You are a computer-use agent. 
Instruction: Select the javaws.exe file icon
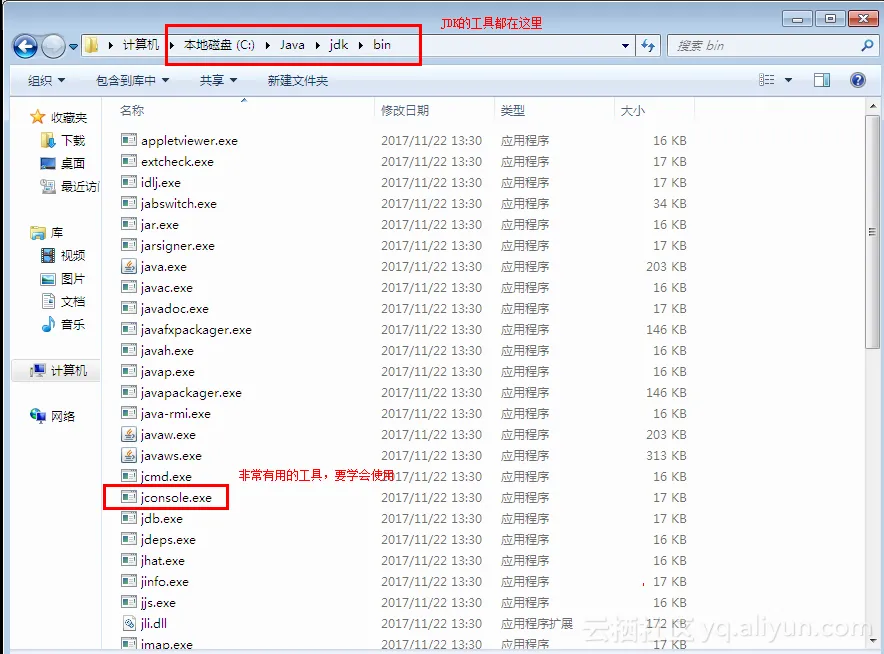[129, 455]
